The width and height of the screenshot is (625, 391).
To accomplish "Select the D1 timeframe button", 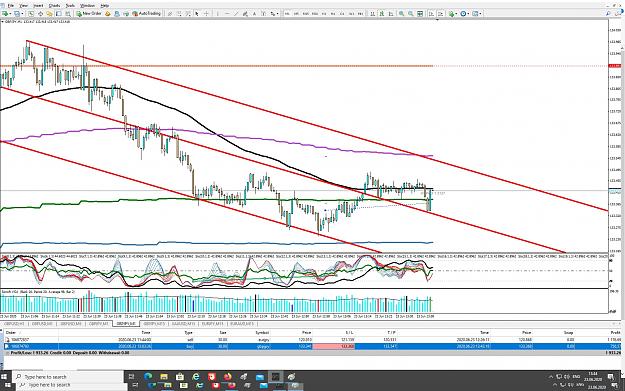I will coord(342,14).
